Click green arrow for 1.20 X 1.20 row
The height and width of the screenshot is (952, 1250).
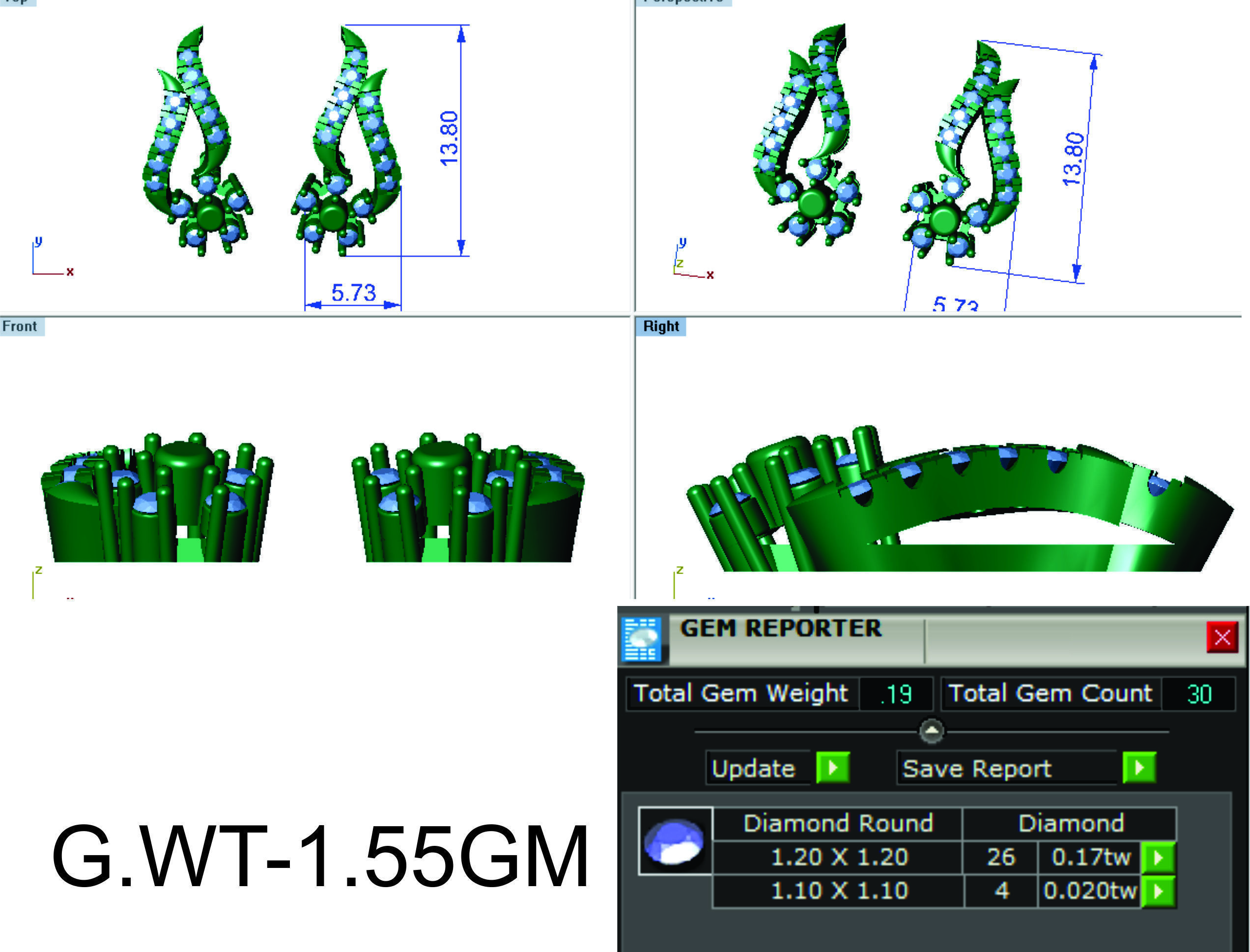(1158, 858)
